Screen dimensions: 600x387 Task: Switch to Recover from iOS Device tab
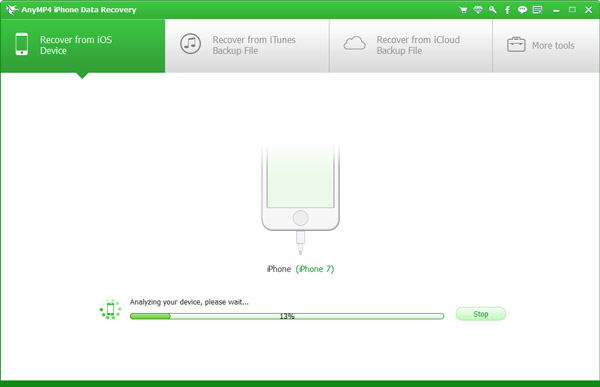coord(83,46)
